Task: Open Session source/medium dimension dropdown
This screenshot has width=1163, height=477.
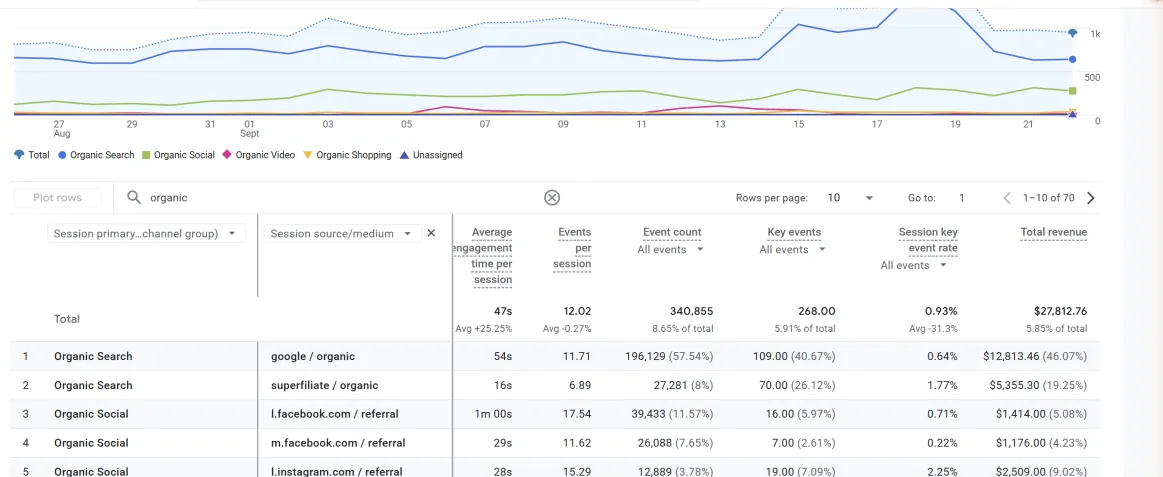Action: click(342, 234)
